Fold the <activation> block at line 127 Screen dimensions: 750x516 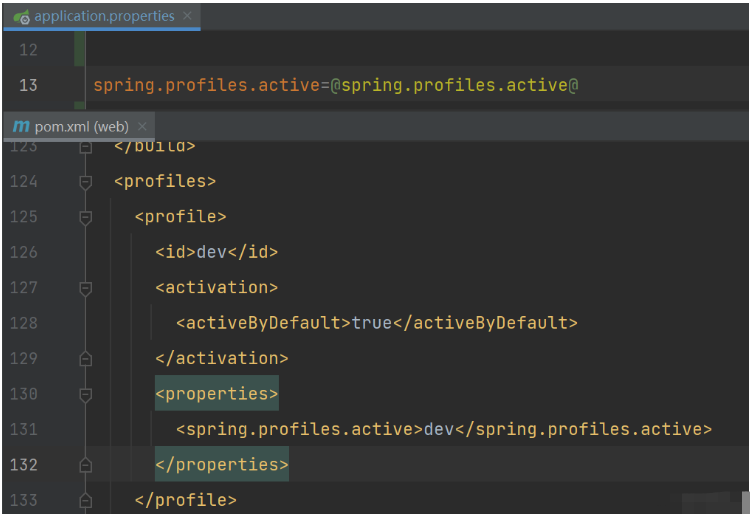pyautogui.click(x=86, y=288)
